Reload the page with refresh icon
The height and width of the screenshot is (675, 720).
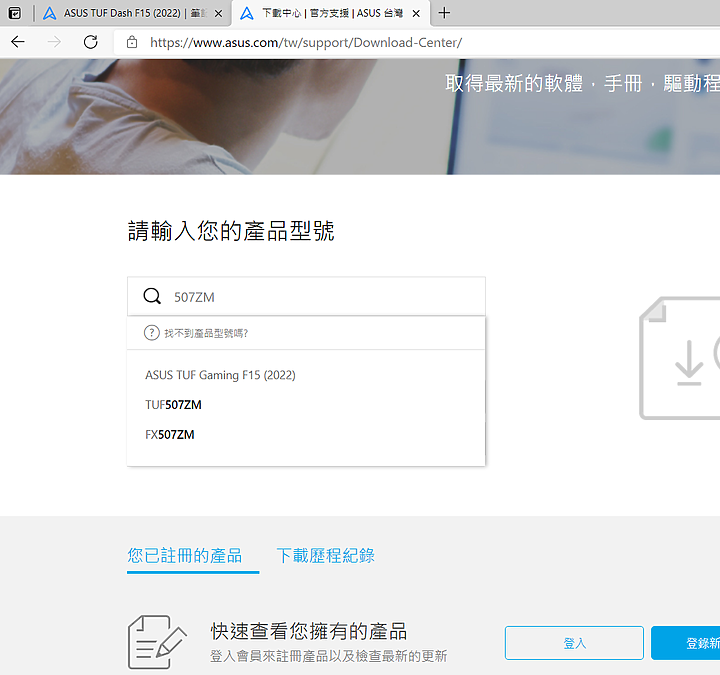tap(90, 42)
